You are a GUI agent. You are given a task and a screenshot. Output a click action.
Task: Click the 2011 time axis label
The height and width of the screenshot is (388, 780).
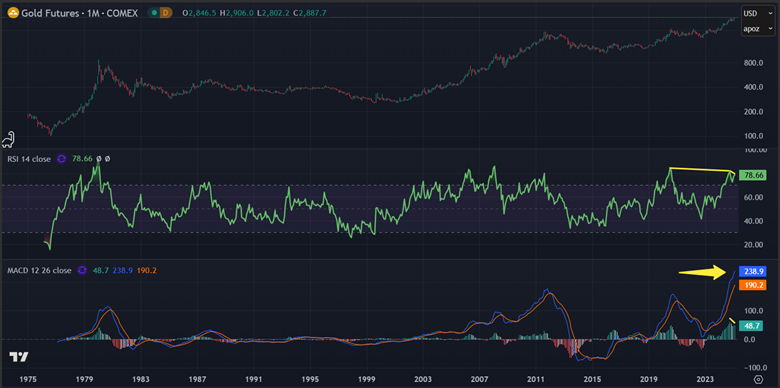click(x=536, y=379)
